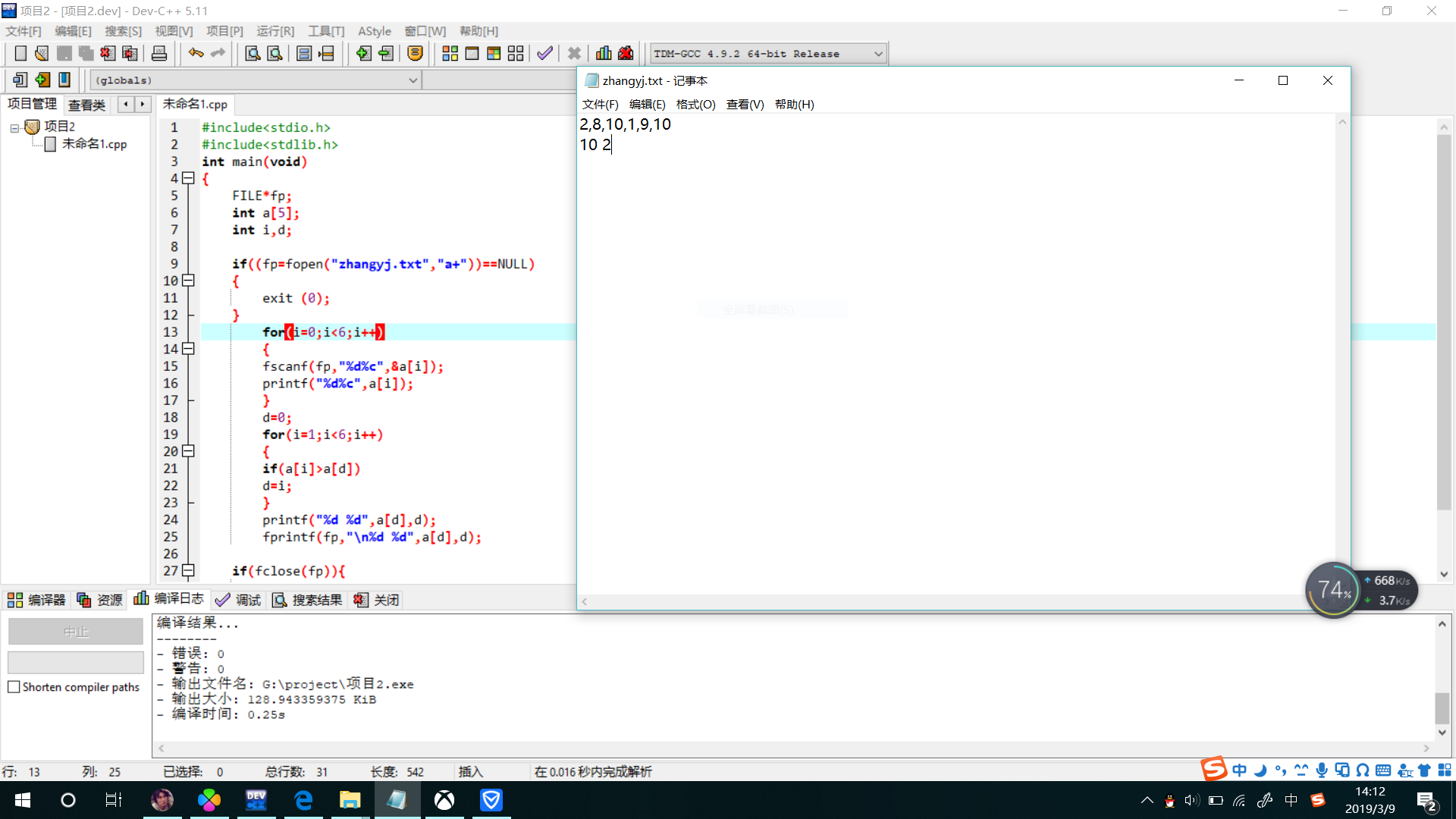
Task: Open the (globals) scope dropdown
Action: coord(413,80)
